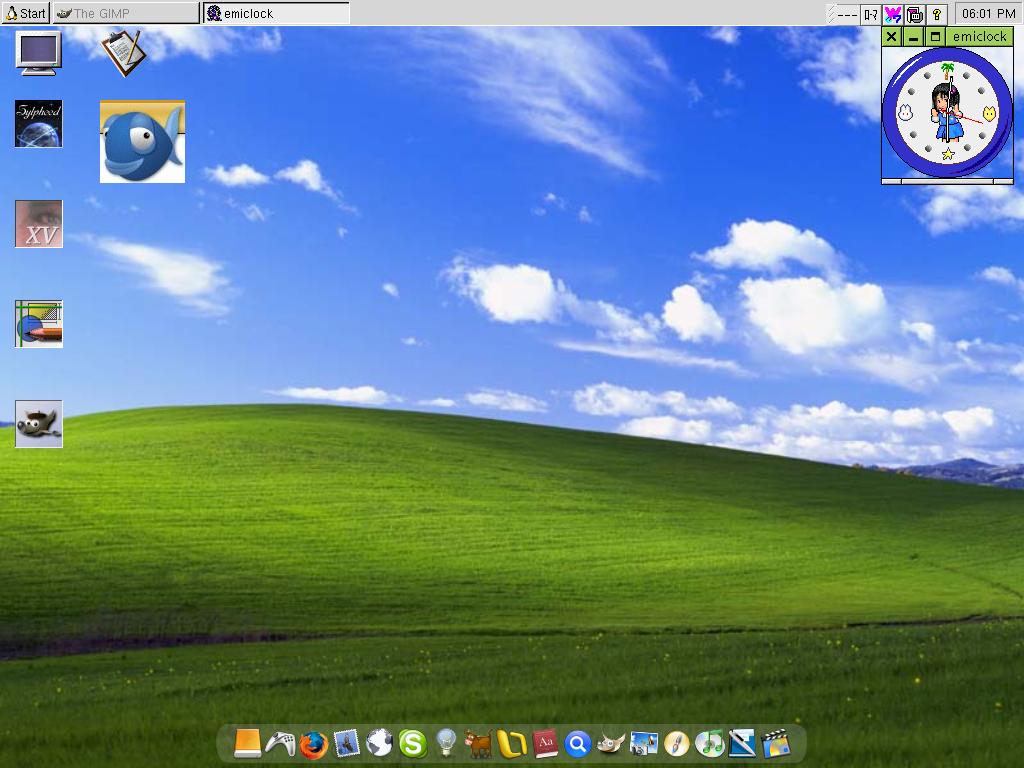The height and width of the screenshot is (768, 1024).
Task: Open the blue fish Bluefish editor icon
Action: click(142, 142)
